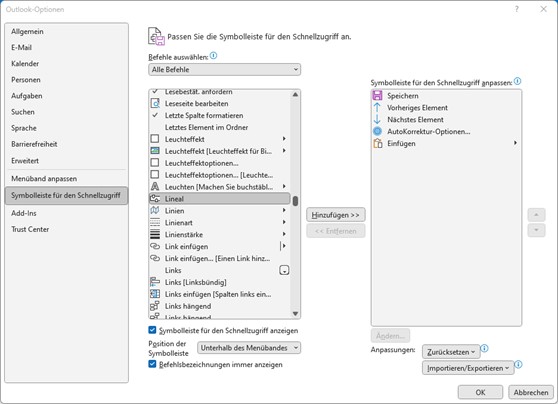Click the icon of Link einfügen... [Einen Link hinz...
The height and width of the screenshot is (404, 558).
coord(155,258)
